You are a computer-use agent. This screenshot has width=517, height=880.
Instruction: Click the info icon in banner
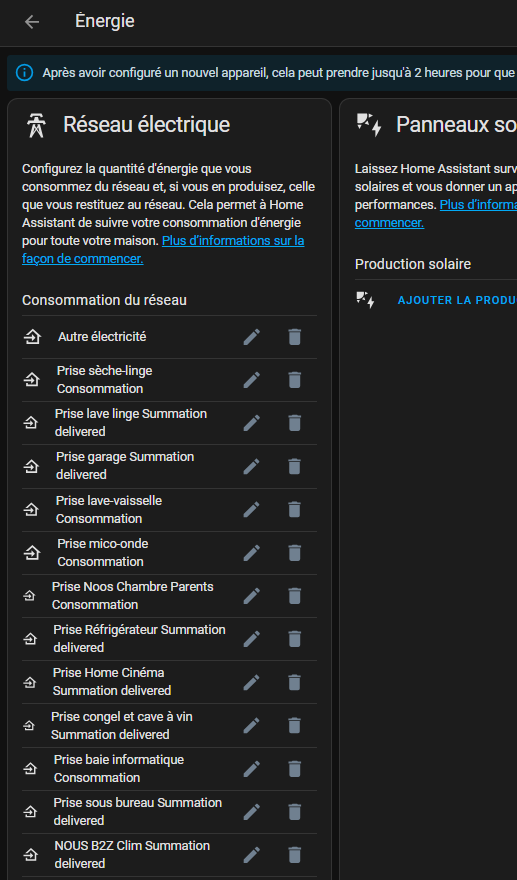point(25,72)
